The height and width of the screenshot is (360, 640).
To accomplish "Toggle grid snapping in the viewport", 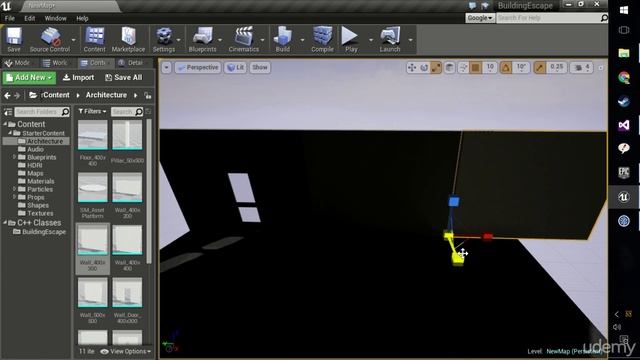I will [475, 68].
